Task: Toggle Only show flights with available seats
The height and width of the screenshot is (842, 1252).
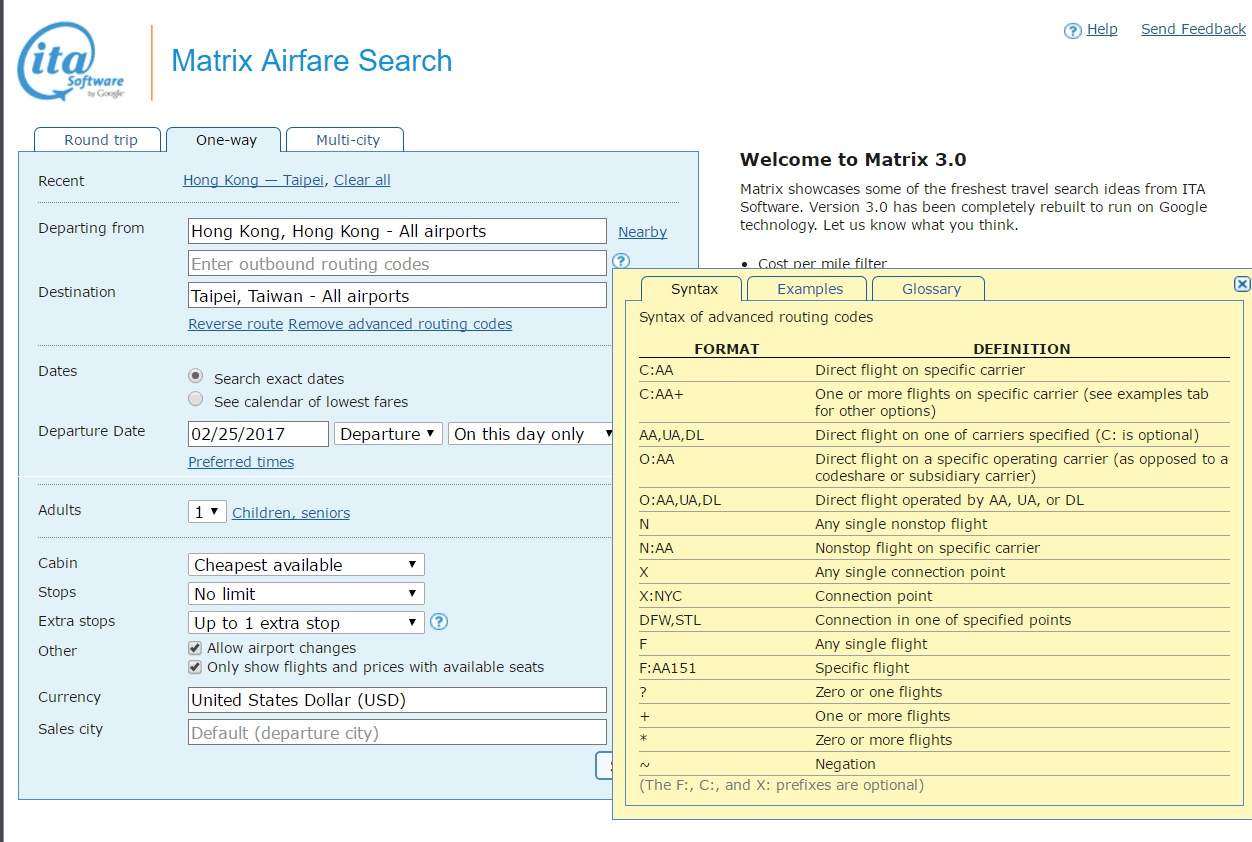Action: pyautogui.click(x=195, y=667)
